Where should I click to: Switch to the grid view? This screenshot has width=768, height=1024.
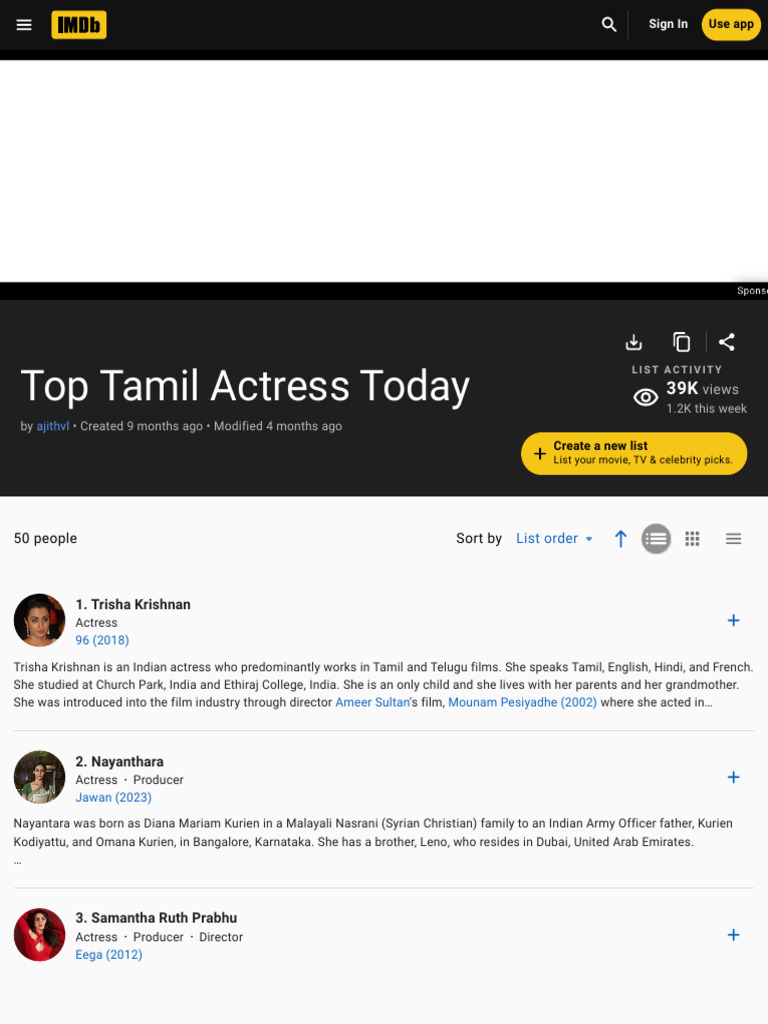coord(692,539)
